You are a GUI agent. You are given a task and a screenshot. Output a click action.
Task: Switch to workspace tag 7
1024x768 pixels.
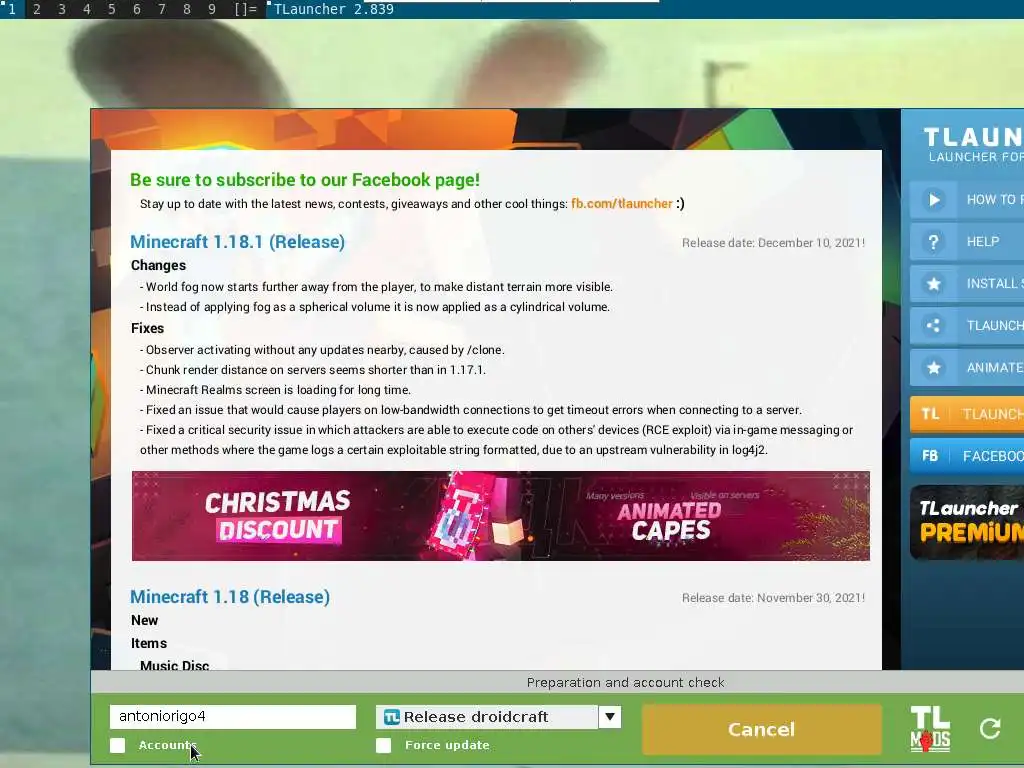162,9
